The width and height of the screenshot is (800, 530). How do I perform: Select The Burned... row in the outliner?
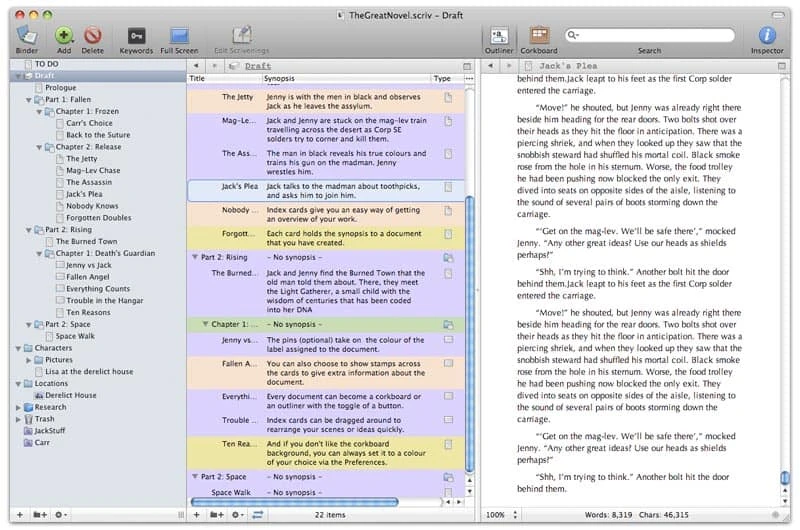pos(326,291)
